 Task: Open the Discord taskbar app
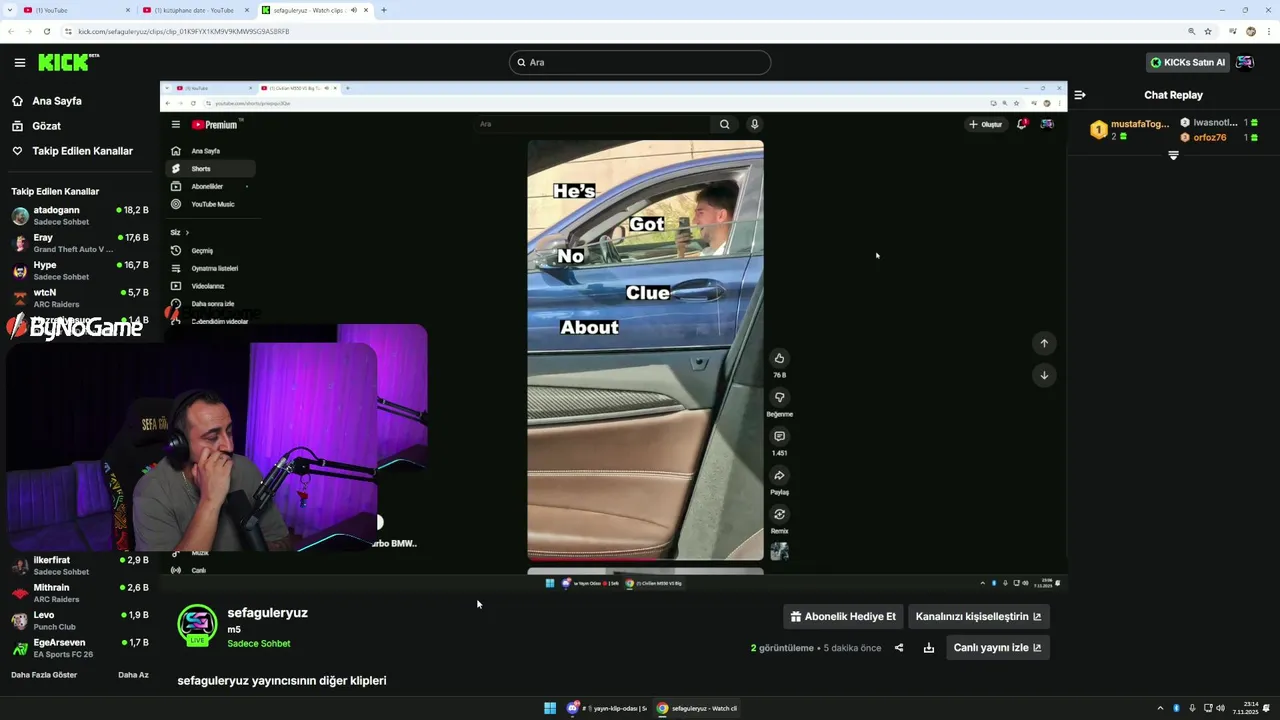pyautogui.click(x=607, y=708)
